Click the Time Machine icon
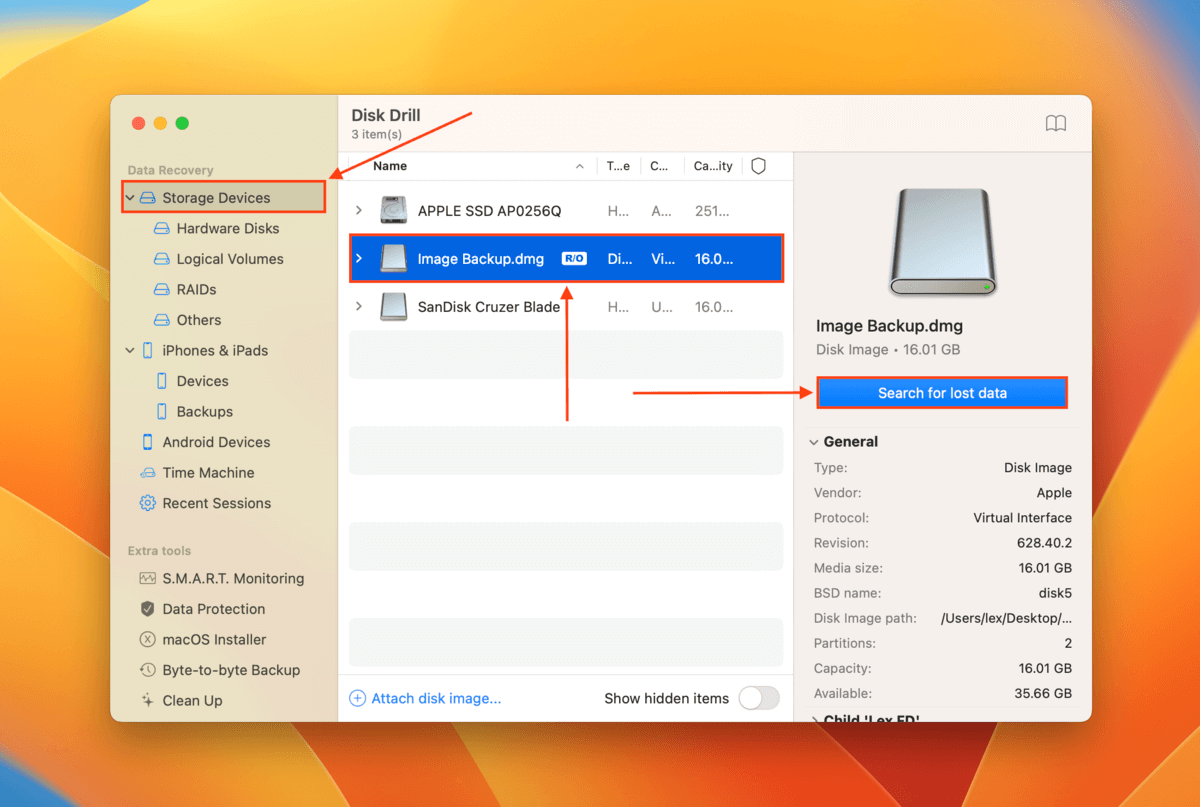The width and height of the screenshot is (1200, 807). tap(148, 473)
